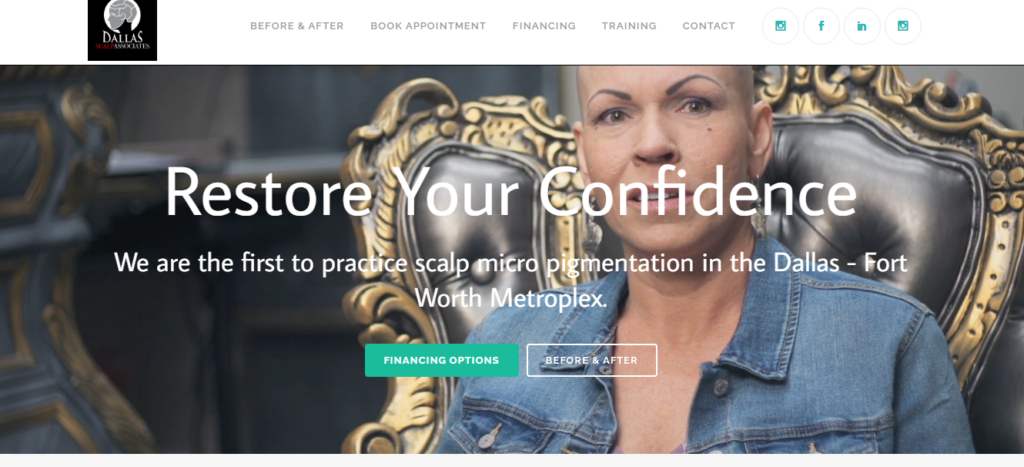Click the word Restore in the headline
Image resolution: width=1024 pixels, height=467 pixels.
[269, 191]
